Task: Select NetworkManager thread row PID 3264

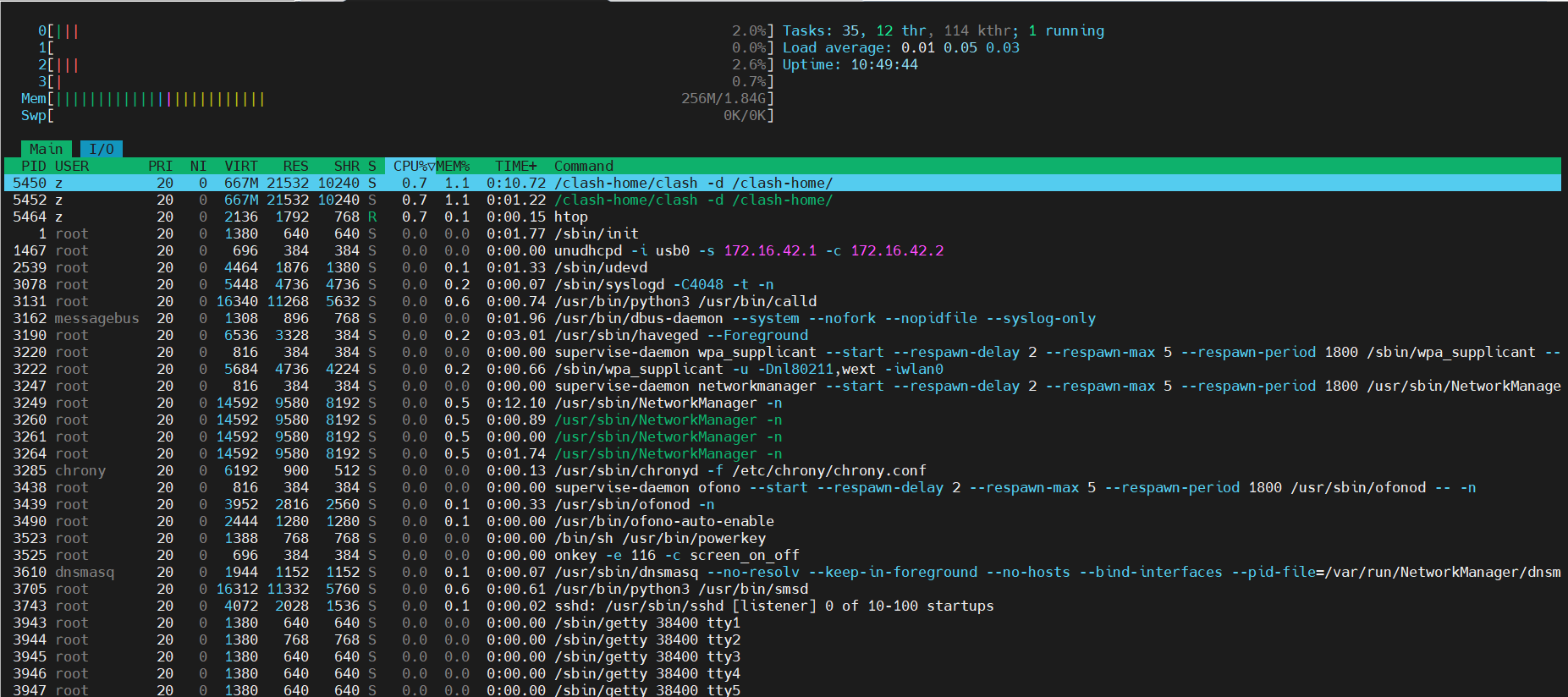Action: pos(783,453)
